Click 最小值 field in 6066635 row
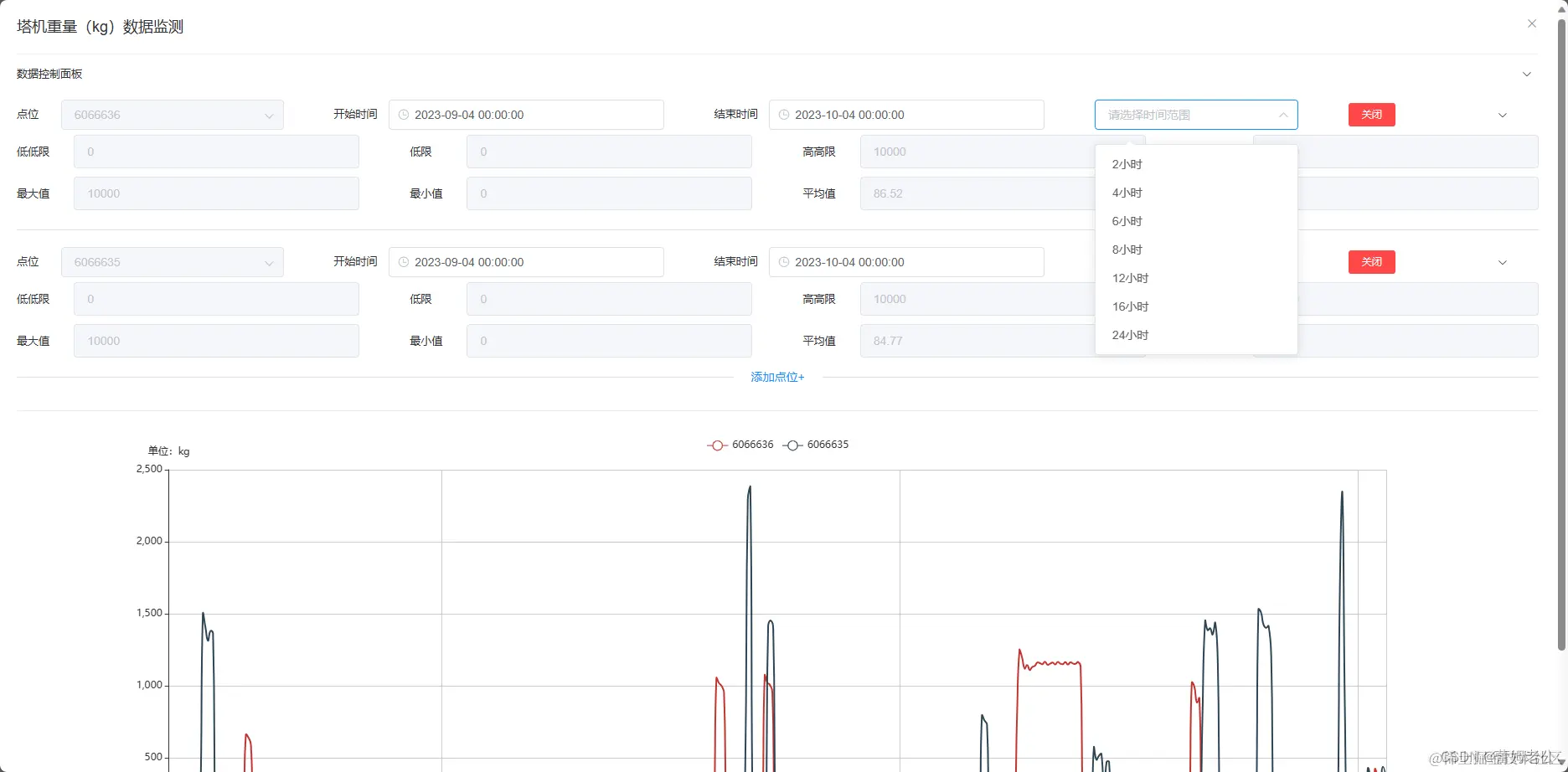The height and width of the screenshot is (772, 1568). (x=609, y=341)
